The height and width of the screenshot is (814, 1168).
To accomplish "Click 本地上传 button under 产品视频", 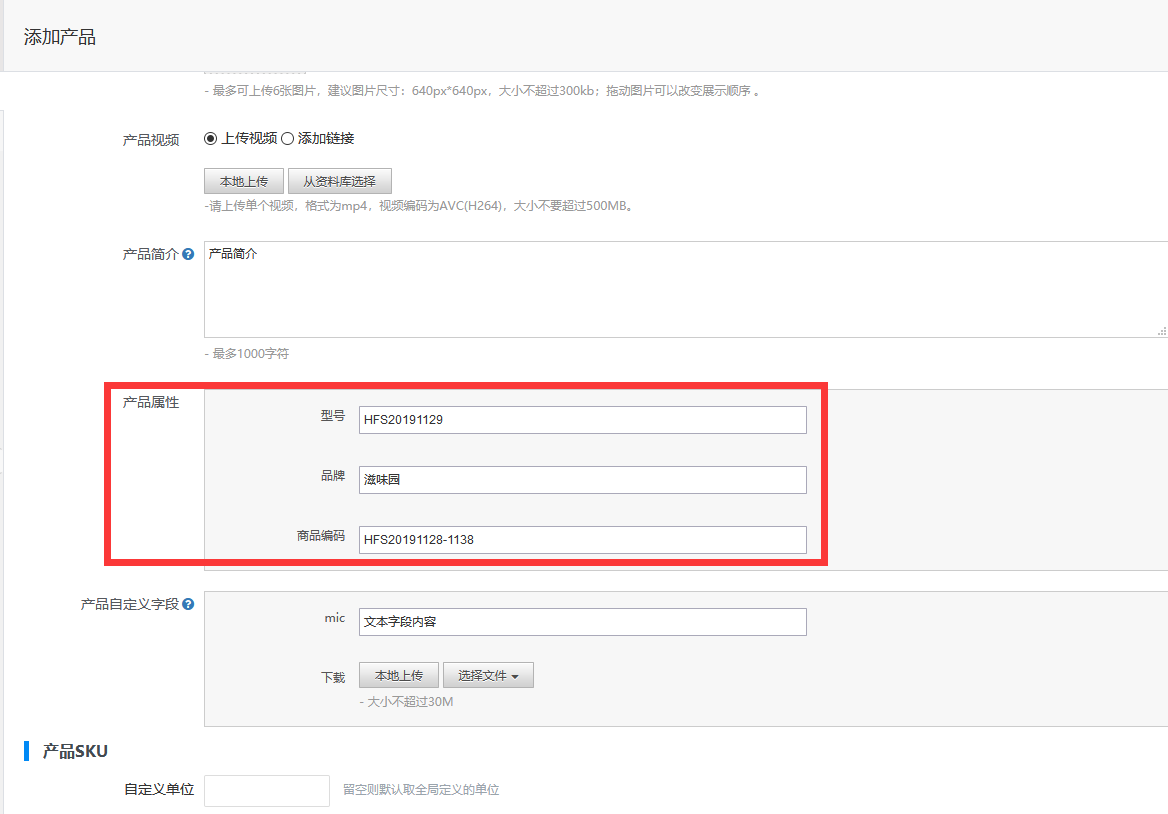I will (244, 181).
